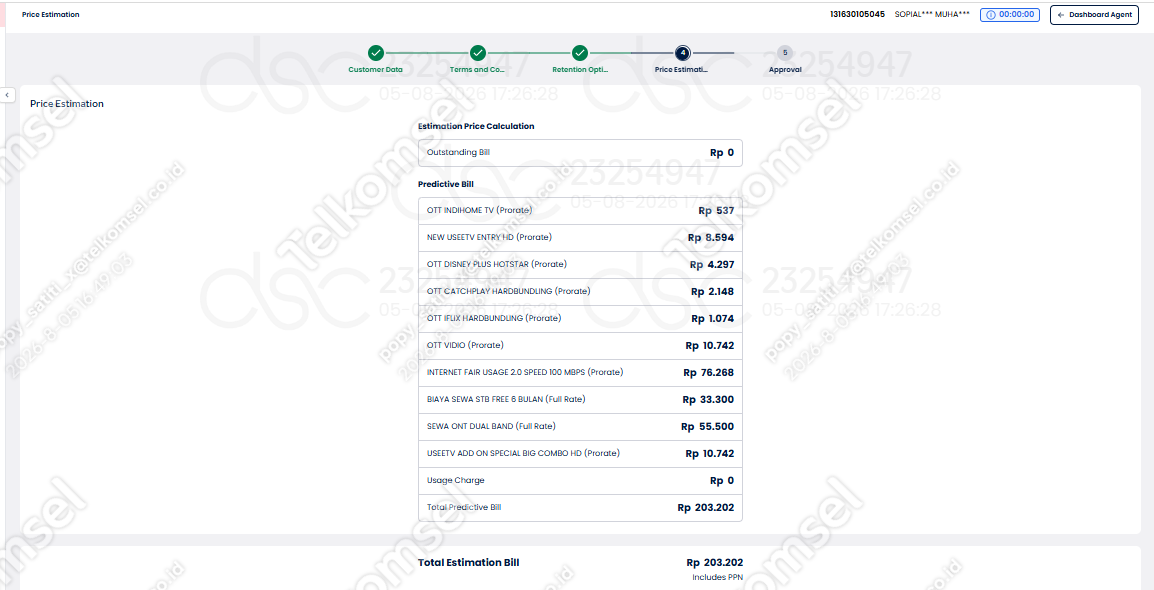Click the Rp 2.148 amount
This screenshot has width=1154, height=590.
712,291
